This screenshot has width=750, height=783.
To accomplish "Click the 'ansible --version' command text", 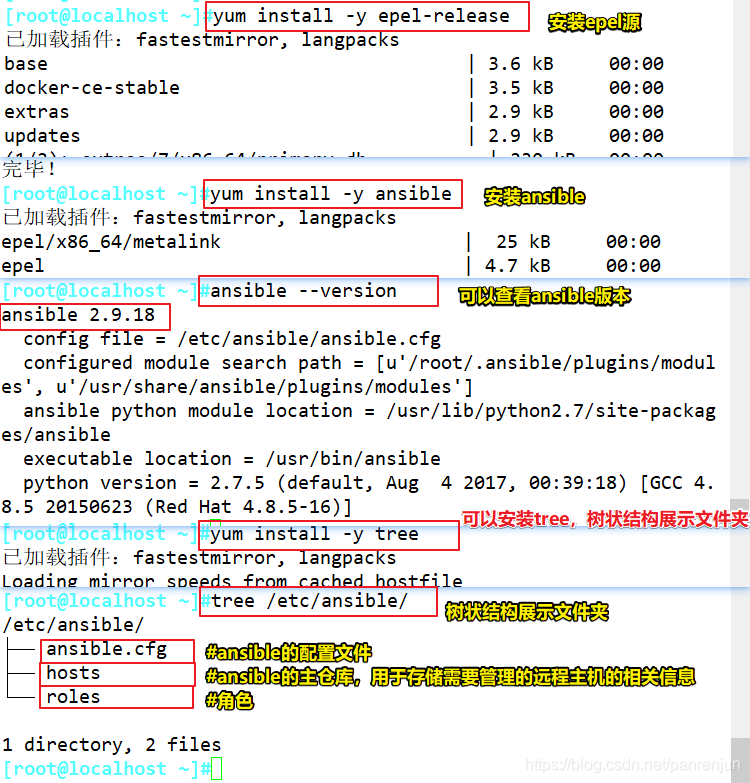I will (x=303, y=291).
